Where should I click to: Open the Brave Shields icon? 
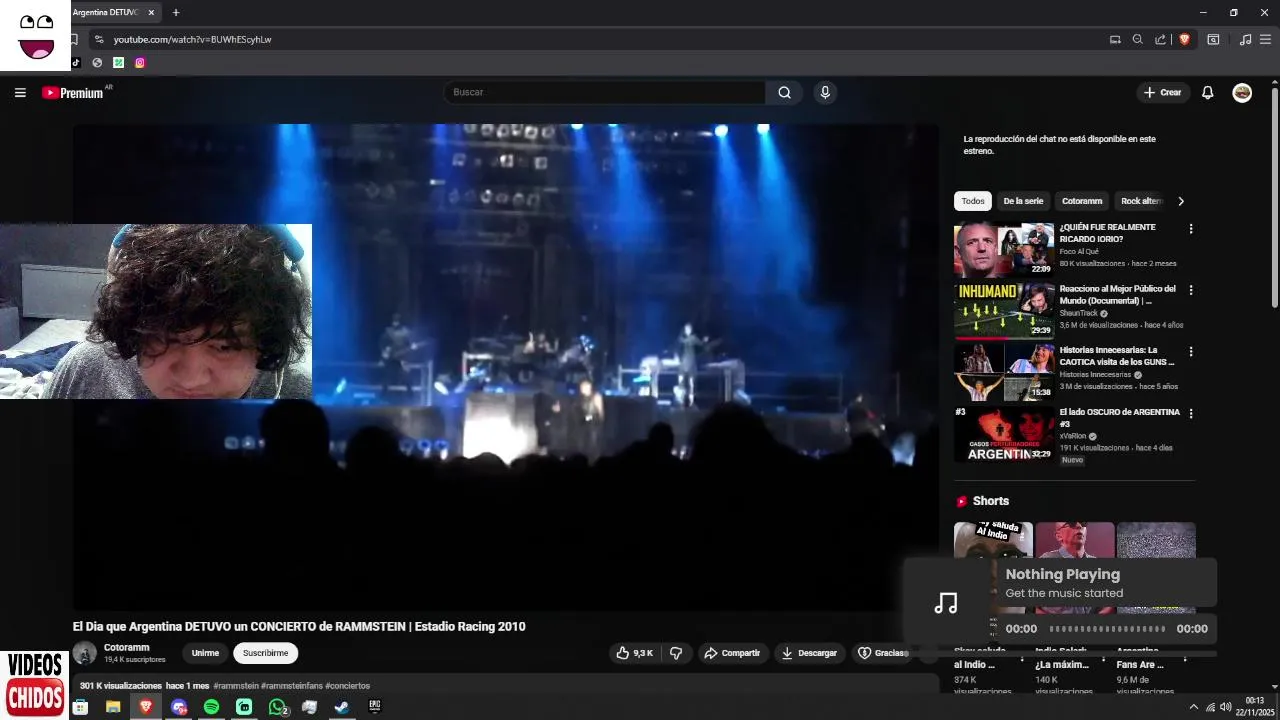(x=1184, y=39)
